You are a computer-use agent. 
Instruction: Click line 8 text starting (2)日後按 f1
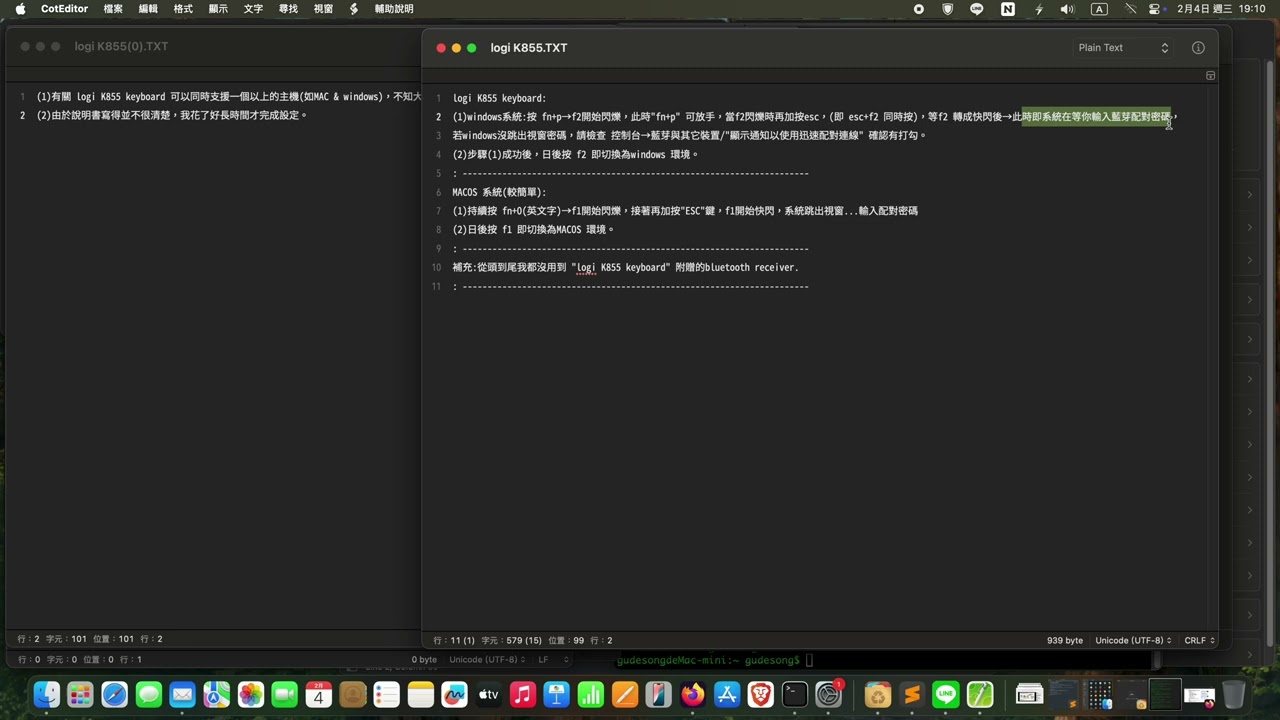pos(533,229)
